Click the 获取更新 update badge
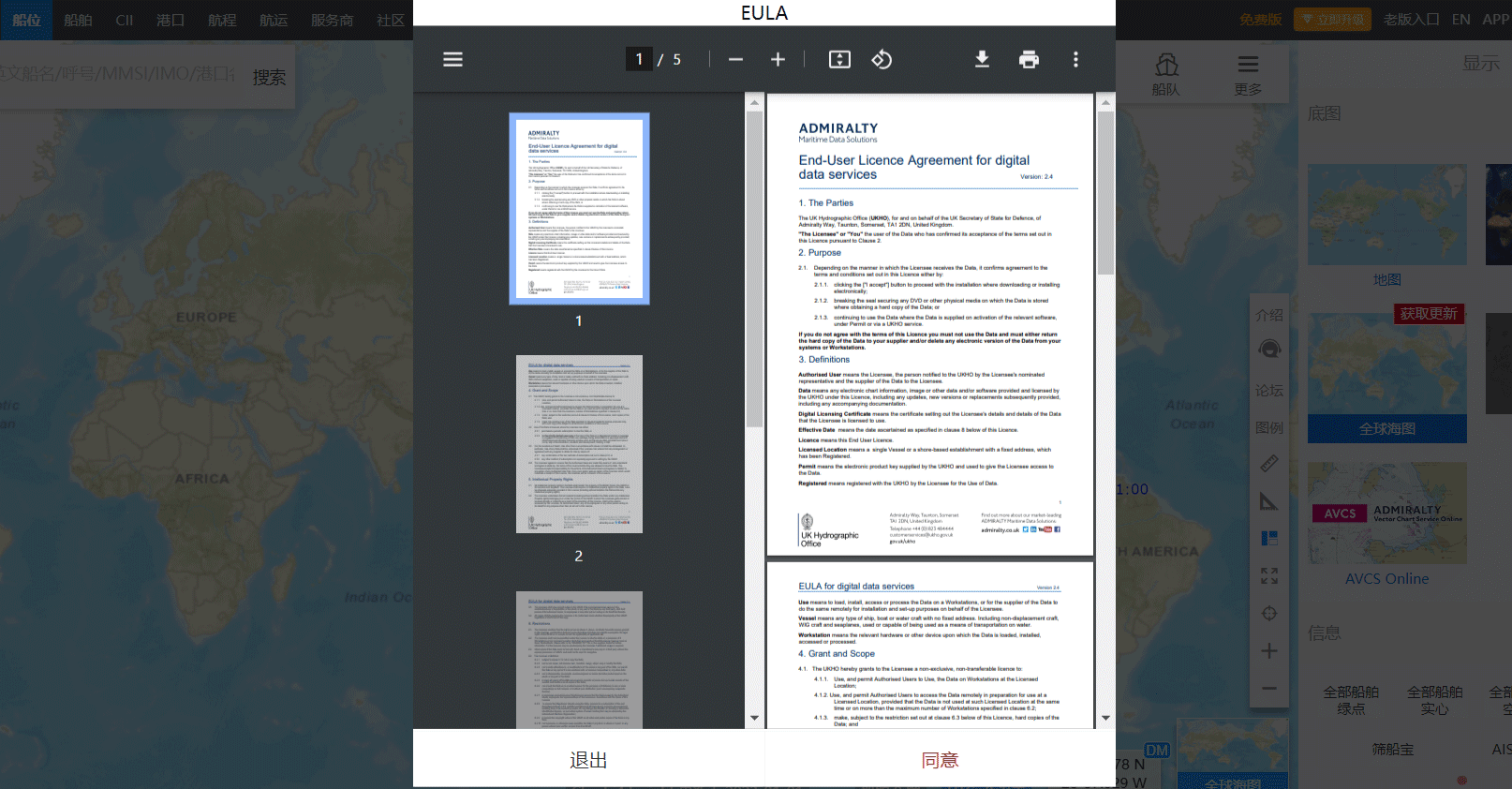1512x789 pixels. click(1429, 314)
